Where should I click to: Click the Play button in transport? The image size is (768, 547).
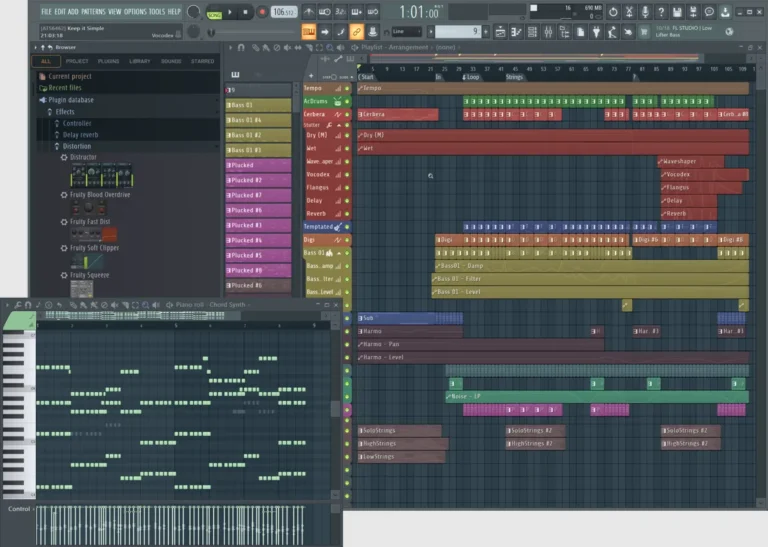[x=230, y=12]
